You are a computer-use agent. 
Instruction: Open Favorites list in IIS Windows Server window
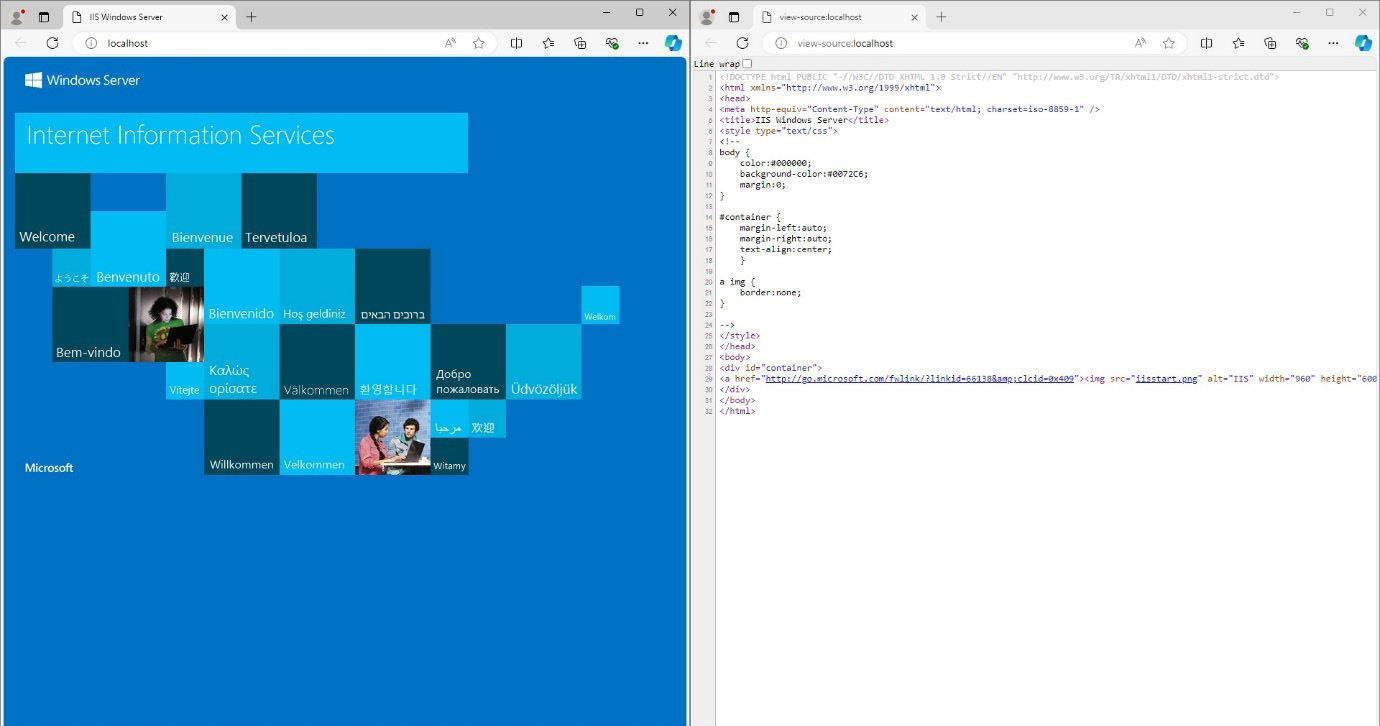pyautogui.click(x=548, y=43)
